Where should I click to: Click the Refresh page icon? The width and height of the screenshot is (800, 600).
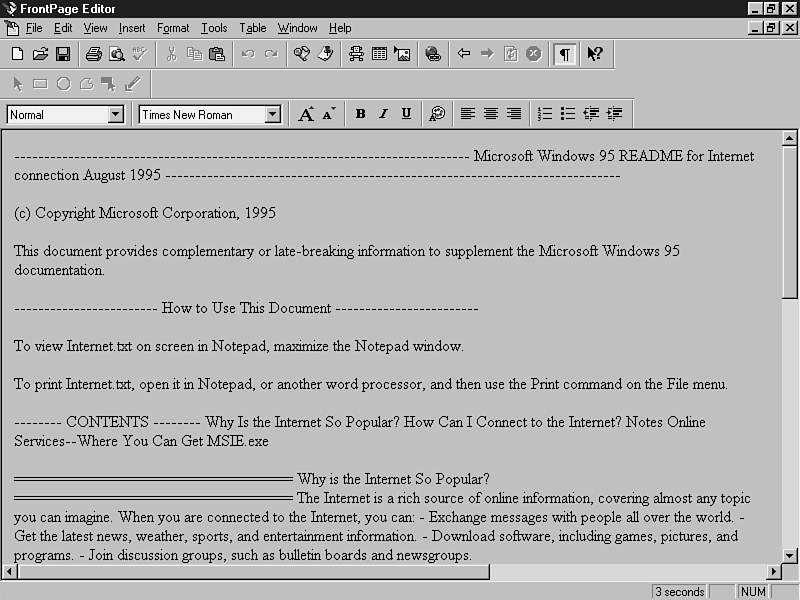(510, 54)
